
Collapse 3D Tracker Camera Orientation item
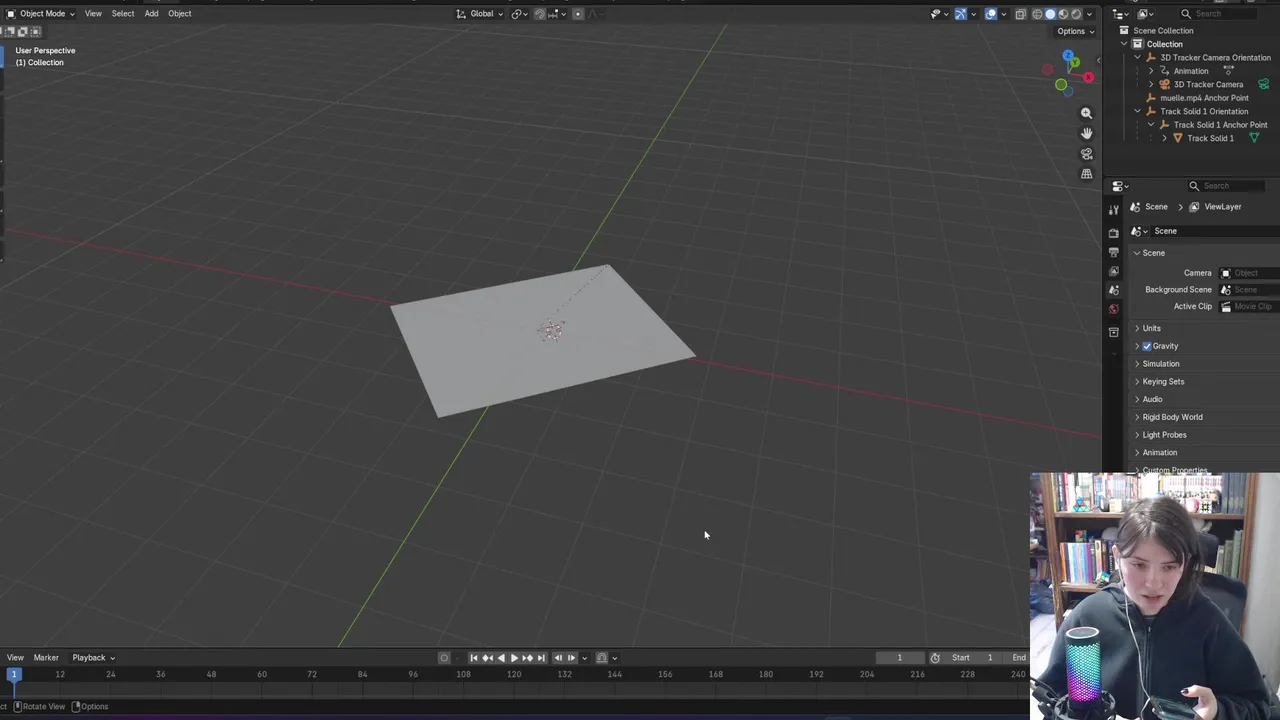pos(1137,57)
